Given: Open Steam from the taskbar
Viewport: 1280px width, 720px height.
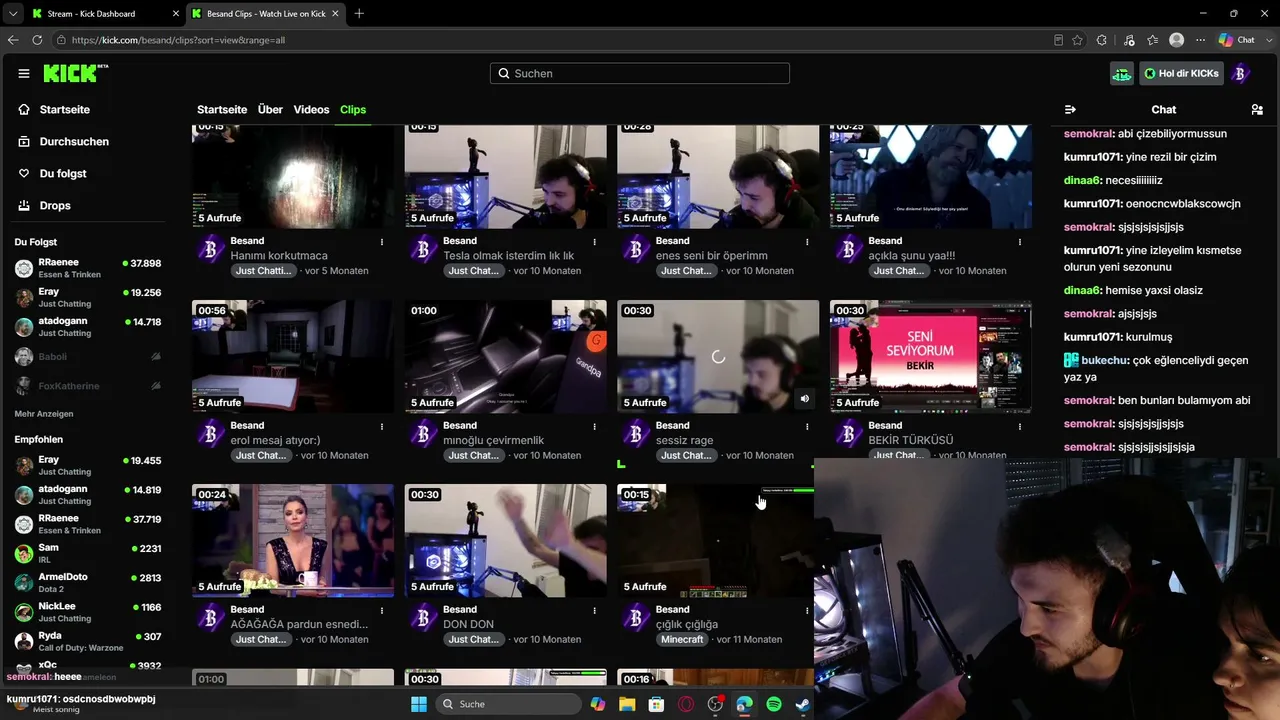Looking at the screenshot, I should click(x=803, y=704).
